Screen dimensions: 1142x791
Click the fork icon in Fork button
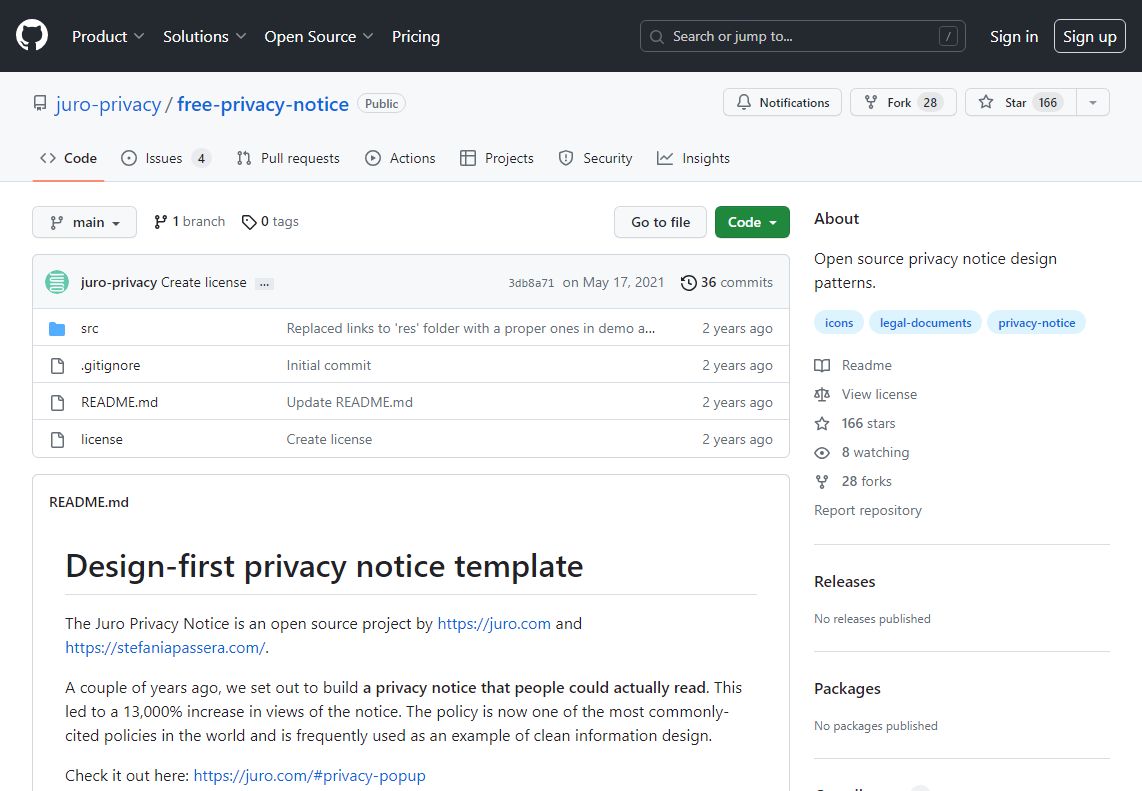pyautogui.click(x=870, y=102)
